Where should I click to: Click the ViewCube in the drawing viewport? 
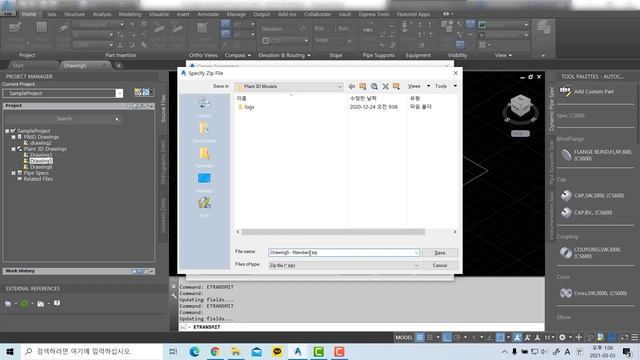click(x=520, y=107)
